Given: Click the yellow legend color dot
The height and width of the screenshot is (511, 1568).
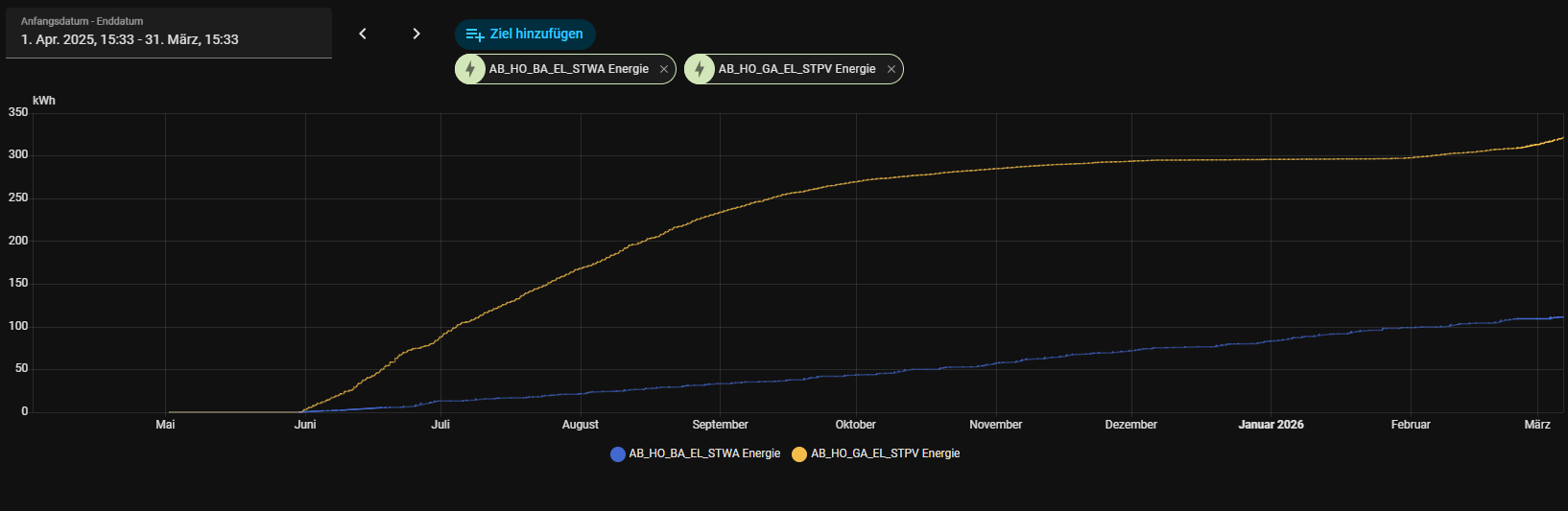Looking at the screenshot, I should (x=799, y=454).
